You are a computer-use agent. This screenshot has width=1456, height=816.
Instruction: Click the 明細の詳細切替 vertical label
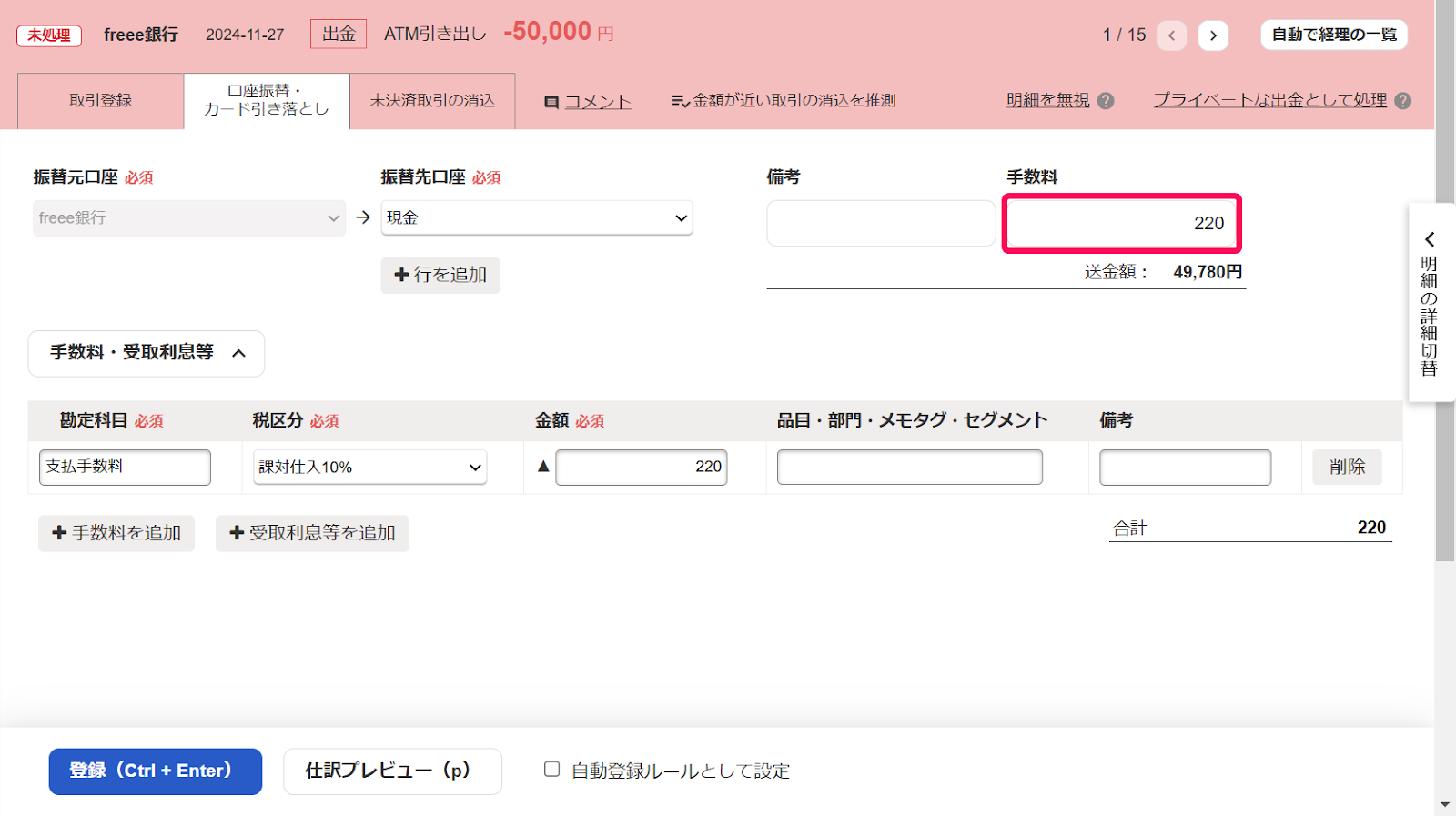pyautogui.click(x=1430, y=316)
